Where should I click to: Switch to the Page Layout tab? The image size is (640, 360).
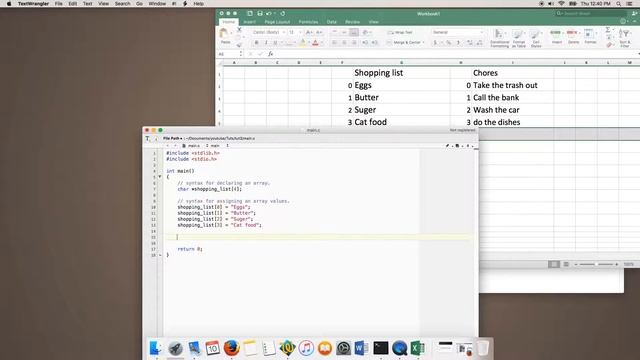point(277,22)
